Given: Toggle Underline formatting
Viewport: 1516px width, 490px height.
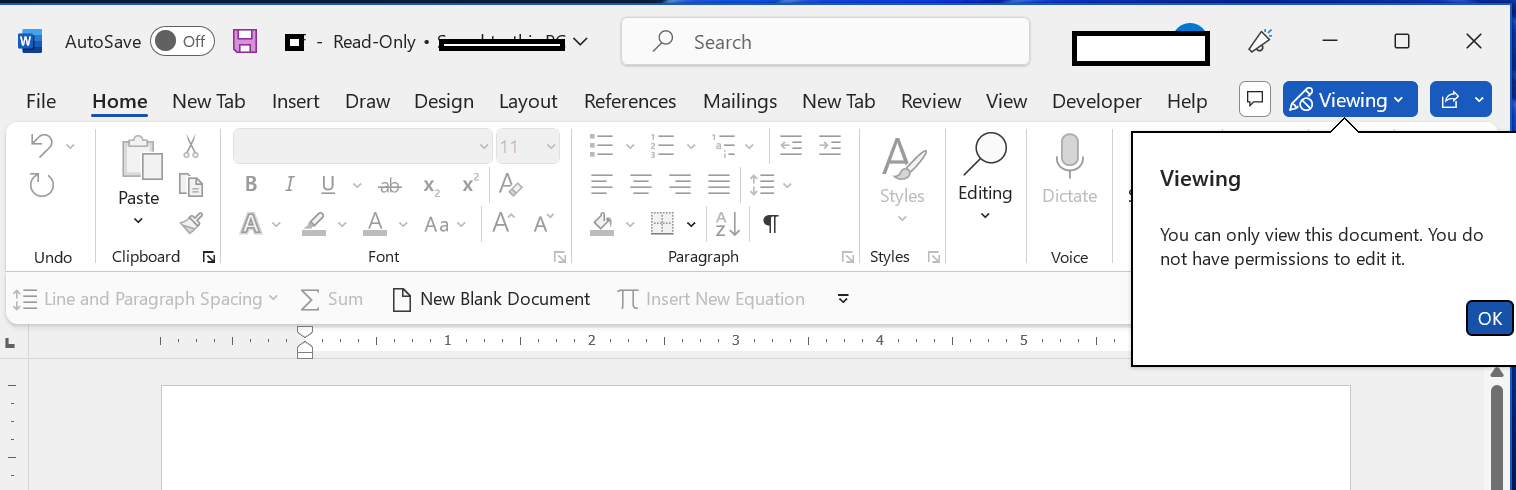Looking at the screenshot, I should 328,185.
